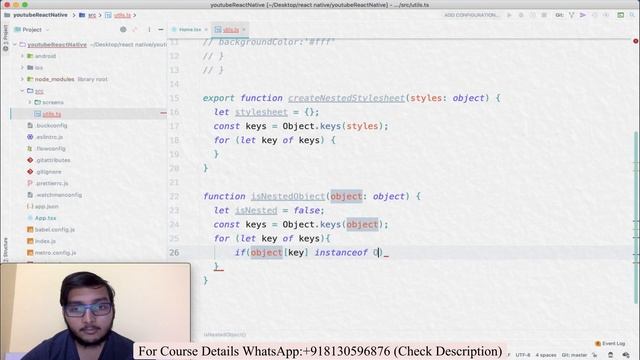Toggle the Project tool window side tab
Screen dimensions: 640x360
5,38
